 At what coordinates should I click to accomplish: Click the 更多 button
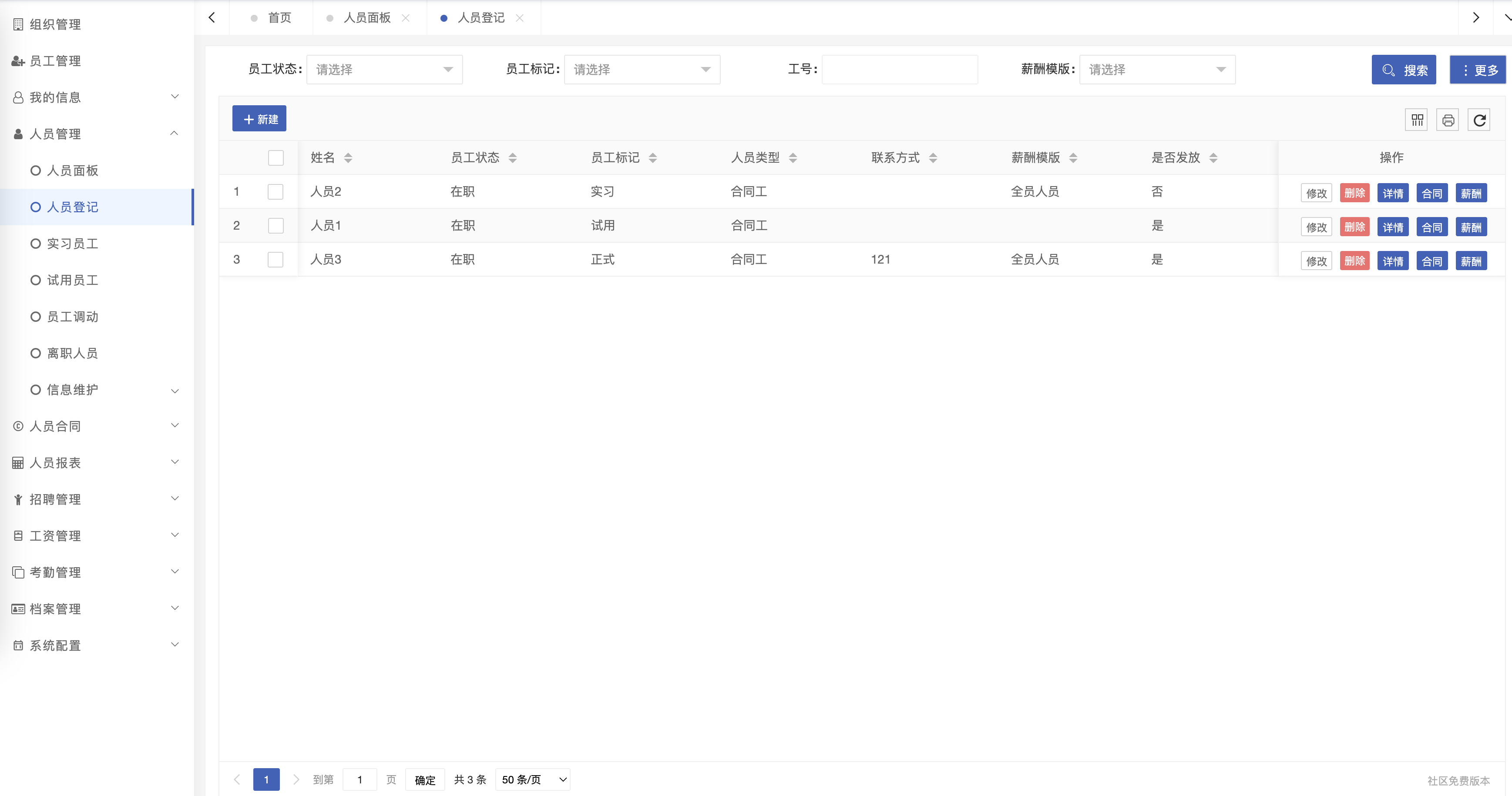(1478, 70)
